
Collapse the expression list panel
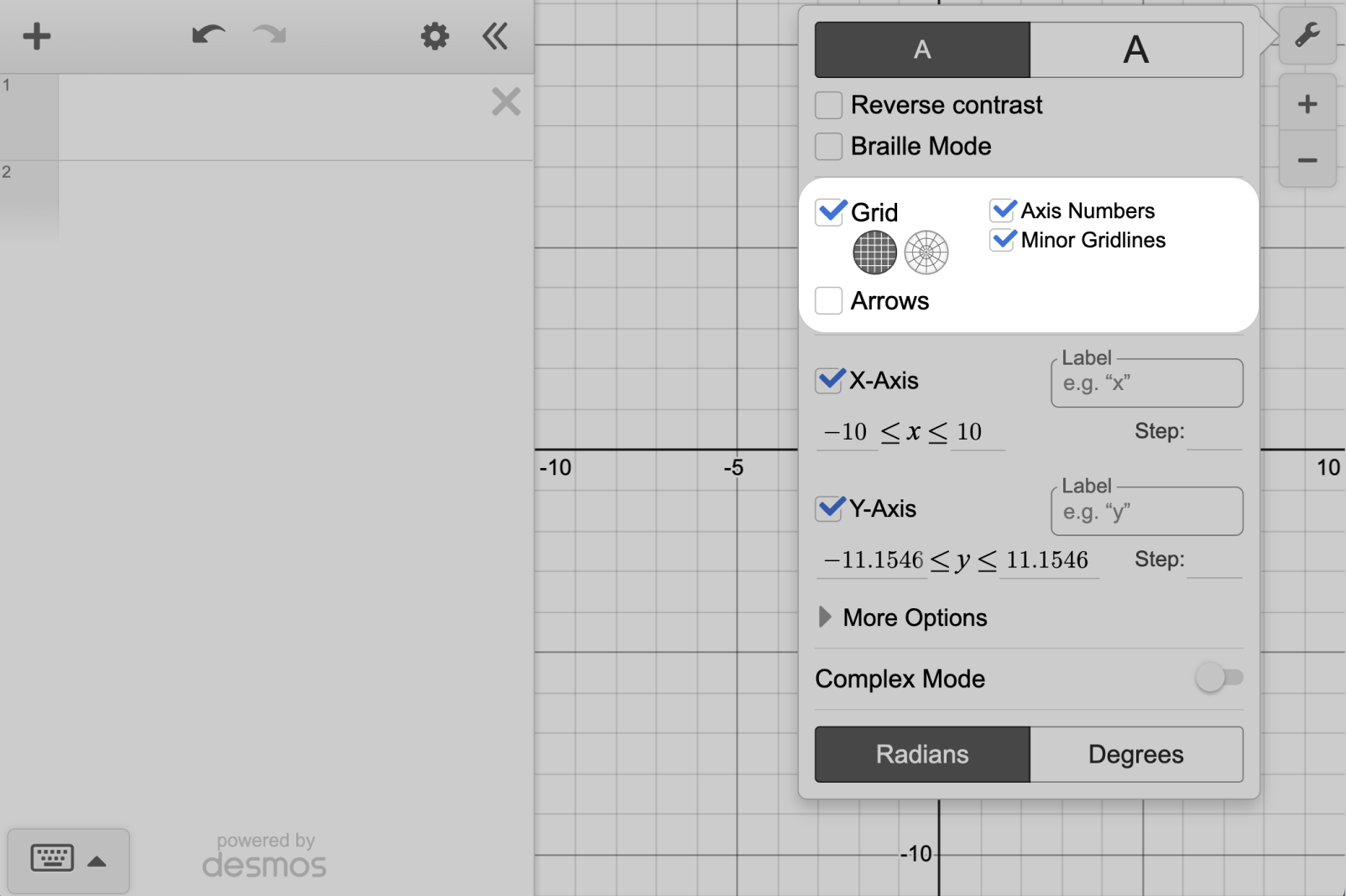coord(495,36)
